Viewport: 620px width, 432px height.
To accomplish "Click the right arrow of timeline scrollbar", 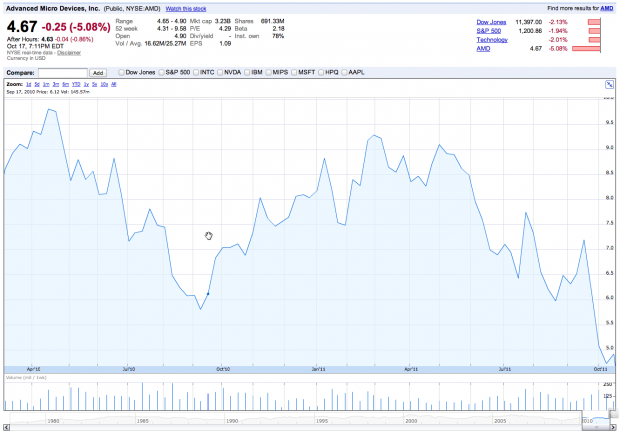I will pos(613,427).
